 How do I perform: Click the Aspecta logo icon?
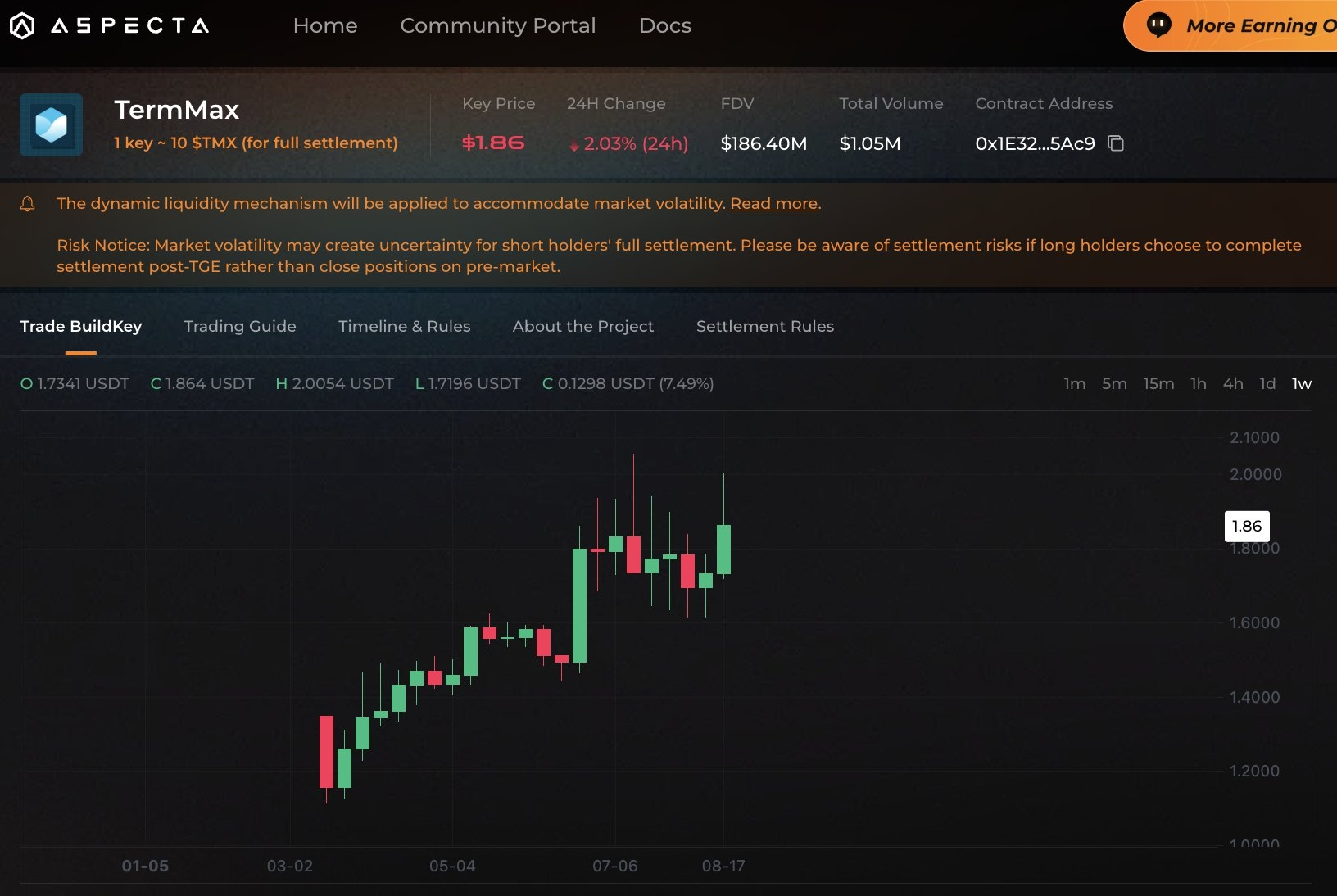coord(22,26)
